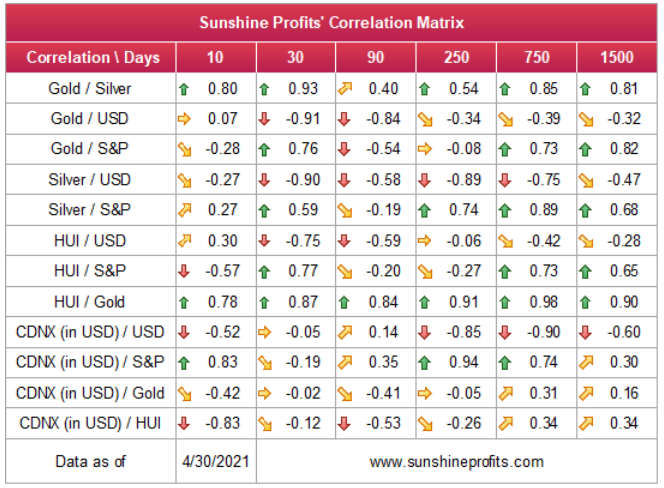Select the 250 days column header
The width and height of the screenshot is (664, 488).
click(456, 57)
